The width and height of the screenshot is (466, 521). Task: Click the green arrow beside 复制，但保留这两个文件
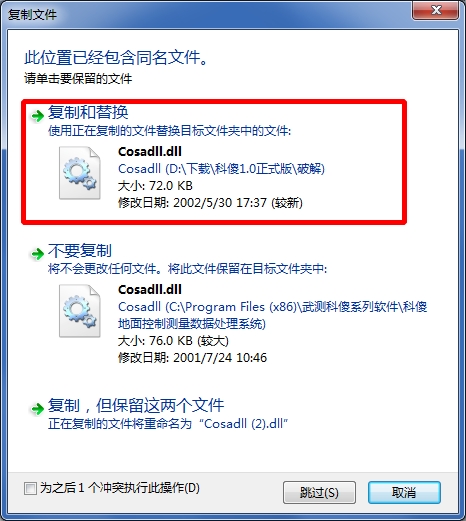(37, 409)
